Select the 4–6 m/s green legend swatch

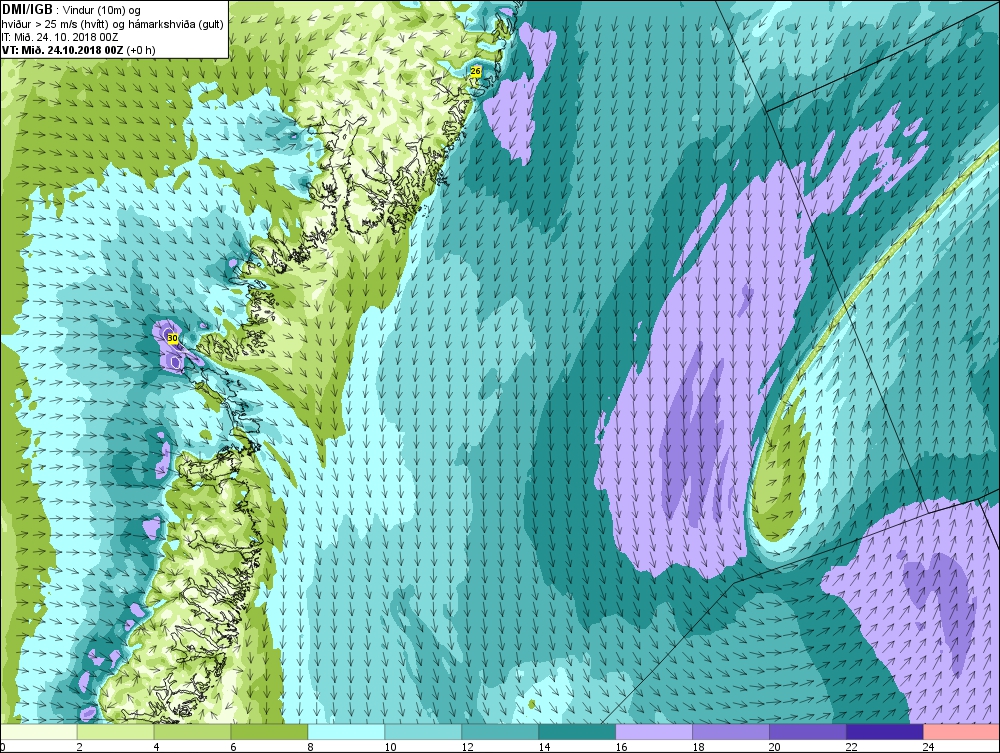[x=193, y=732]
